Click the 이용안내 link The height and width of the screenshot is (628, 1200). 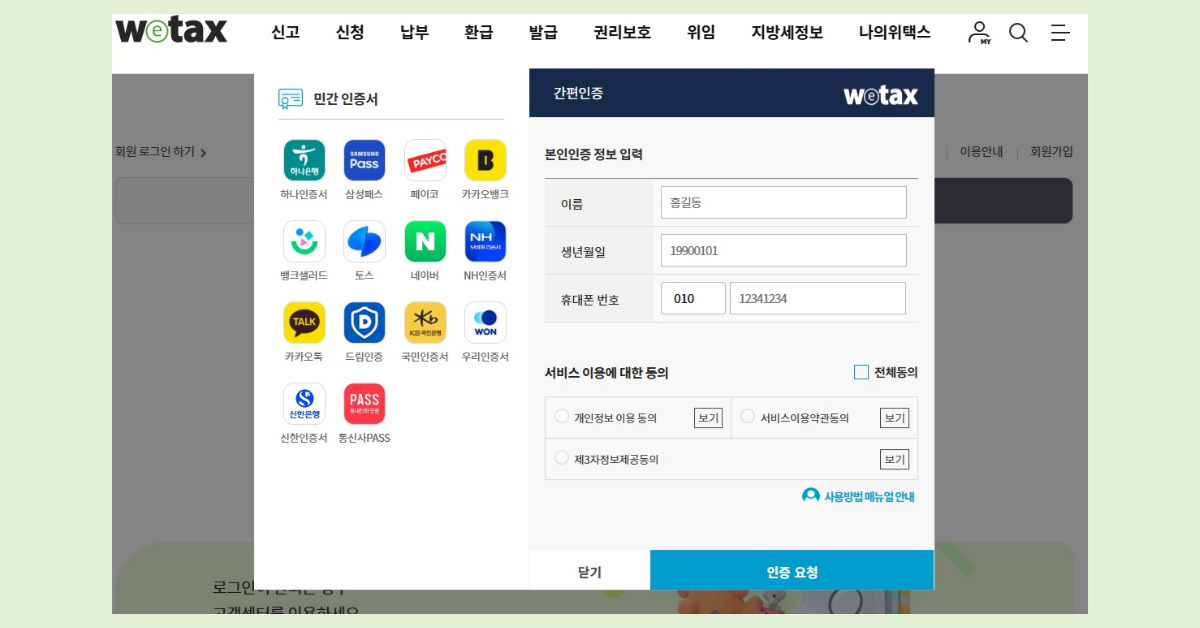tap(981, 152)
